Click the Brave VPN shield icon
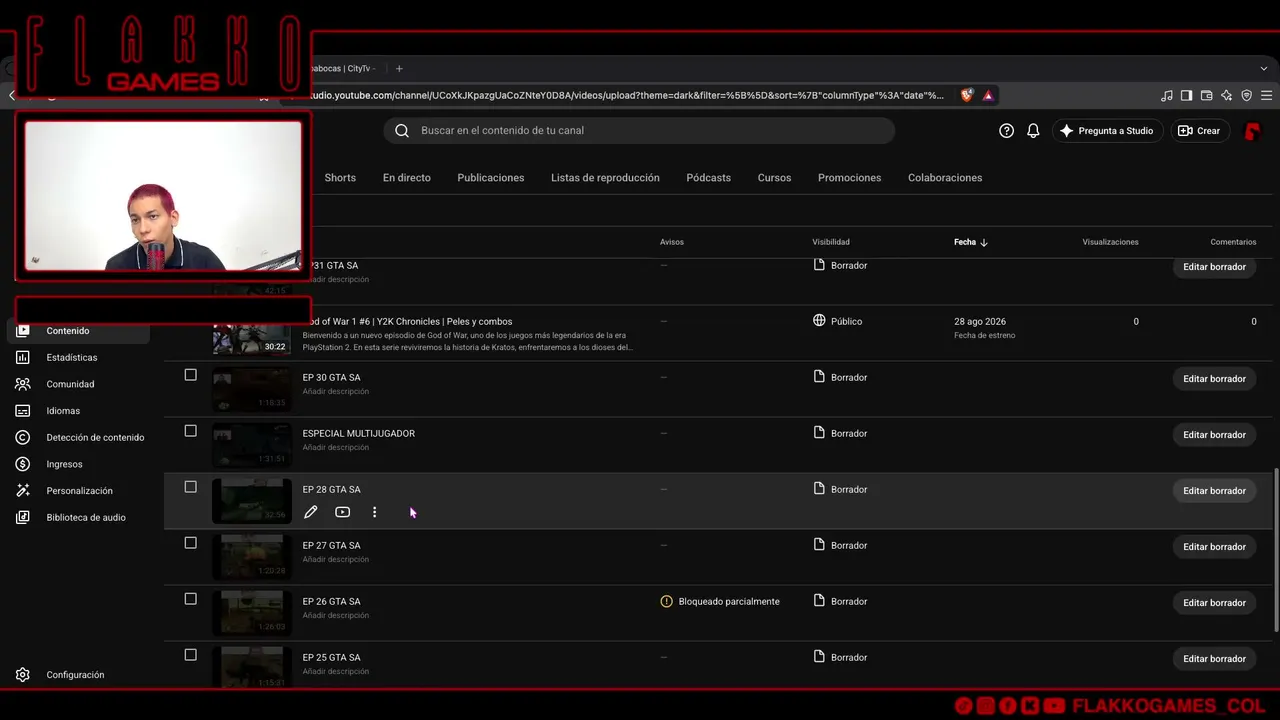The height and width of the screenshot is (720, 1280). (x=1247, y=95)
